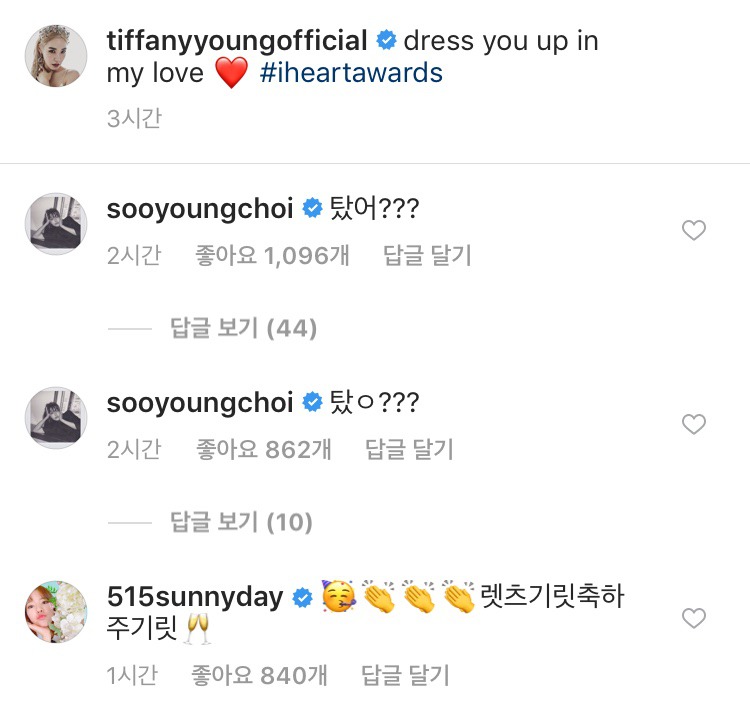
Task: View the 좋아요 862개 likes list
Action: 264,449
